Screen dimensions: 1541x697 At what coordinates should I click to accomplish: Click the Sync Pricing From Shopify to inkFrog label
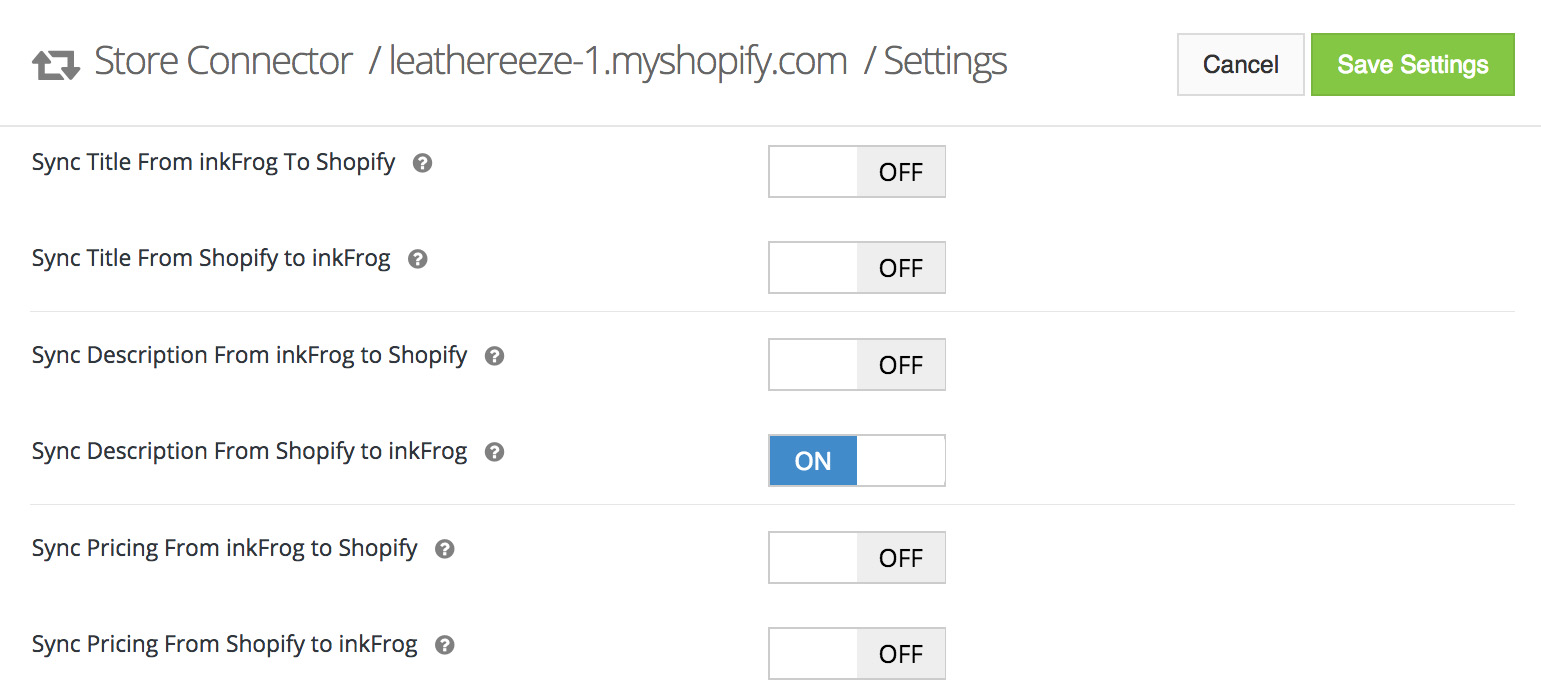(x=225, y=645)
